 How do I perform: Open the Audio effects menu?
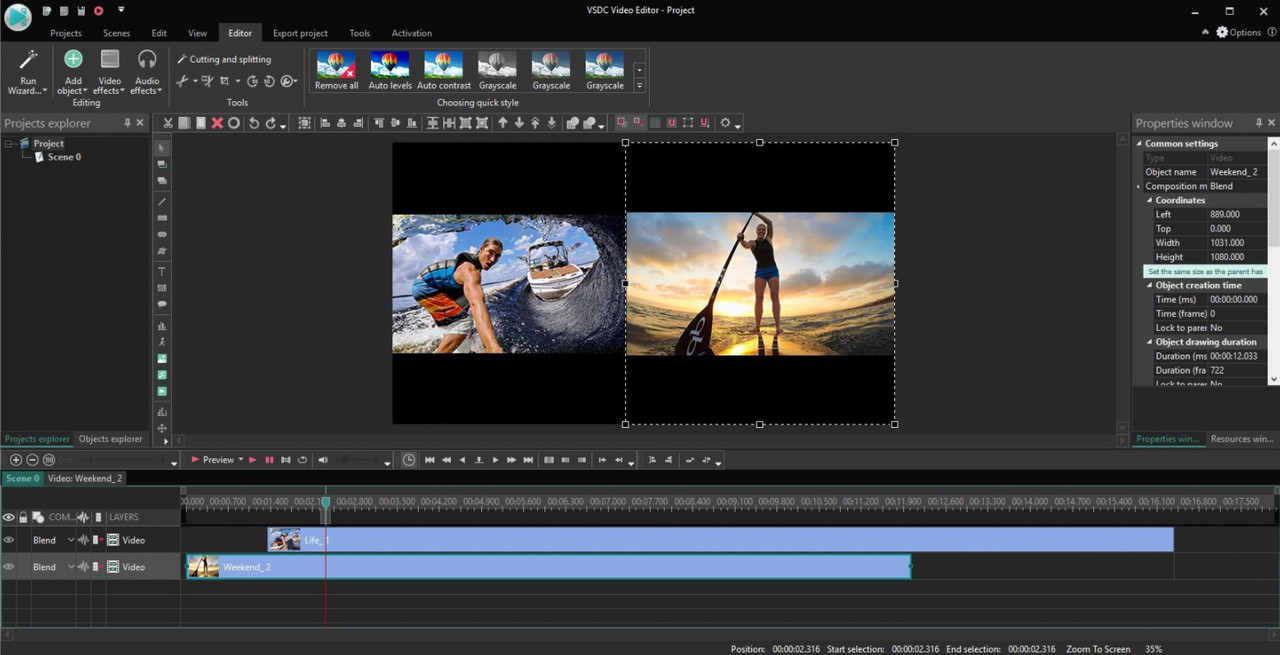(x=147, y=72)
